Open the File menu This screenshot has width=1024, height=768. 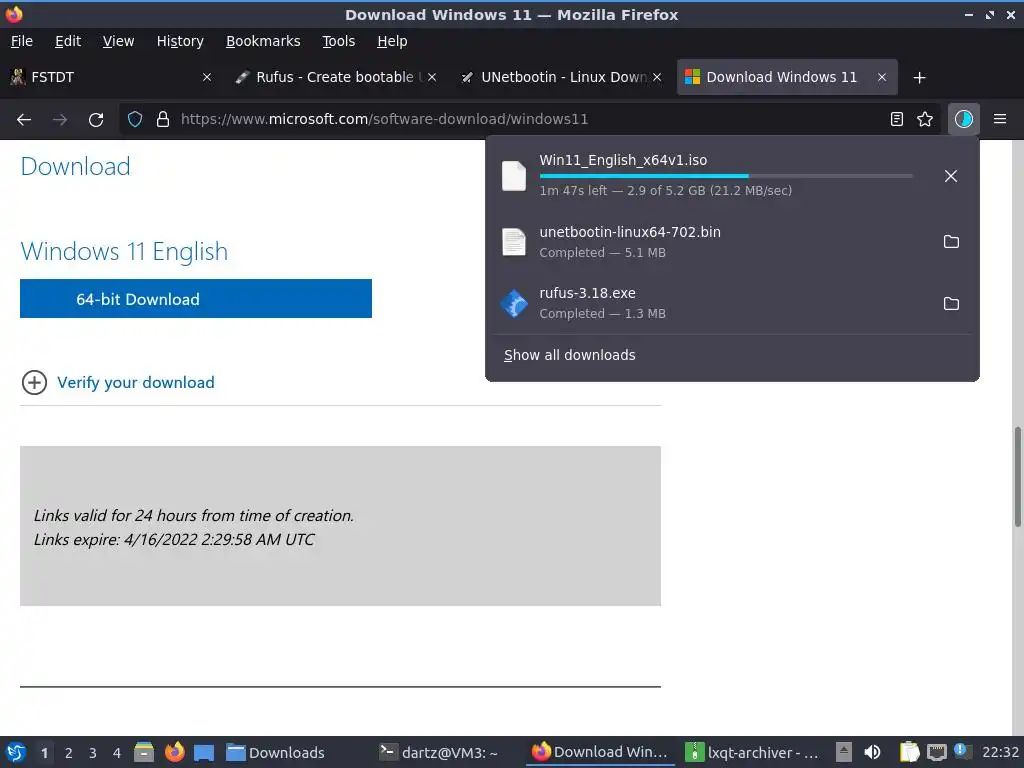[22, 41]
